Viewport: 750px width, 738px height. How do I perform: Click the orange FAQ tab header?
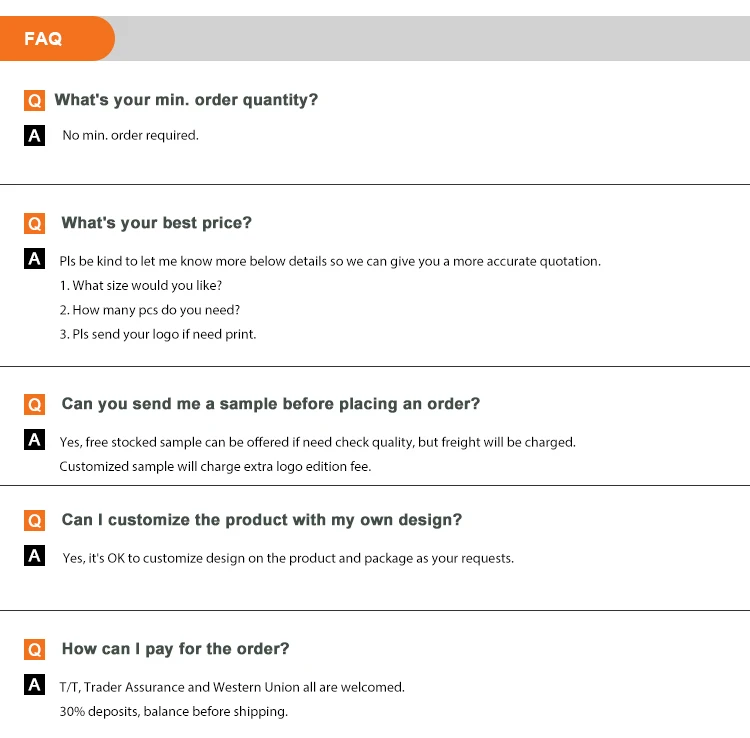tap(52, 39)
